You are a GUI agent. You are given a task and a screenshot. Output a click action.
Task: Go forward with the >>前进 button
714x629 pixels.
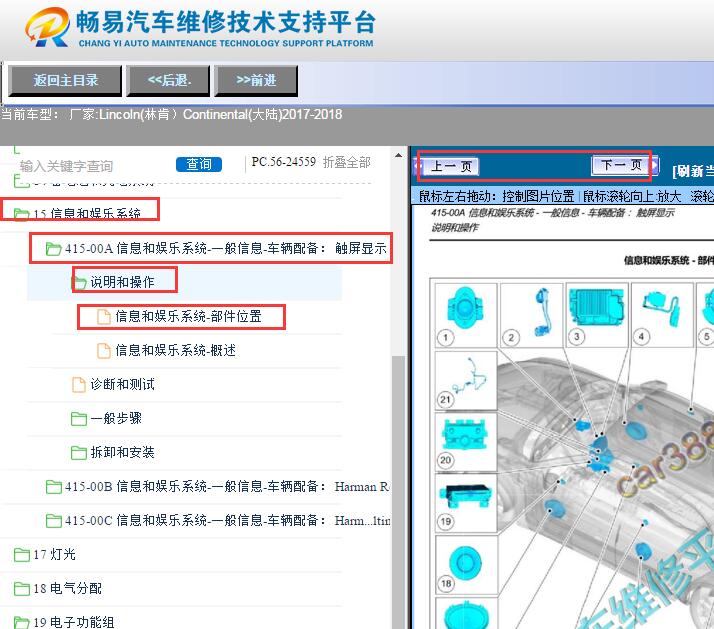click(256, 81)
